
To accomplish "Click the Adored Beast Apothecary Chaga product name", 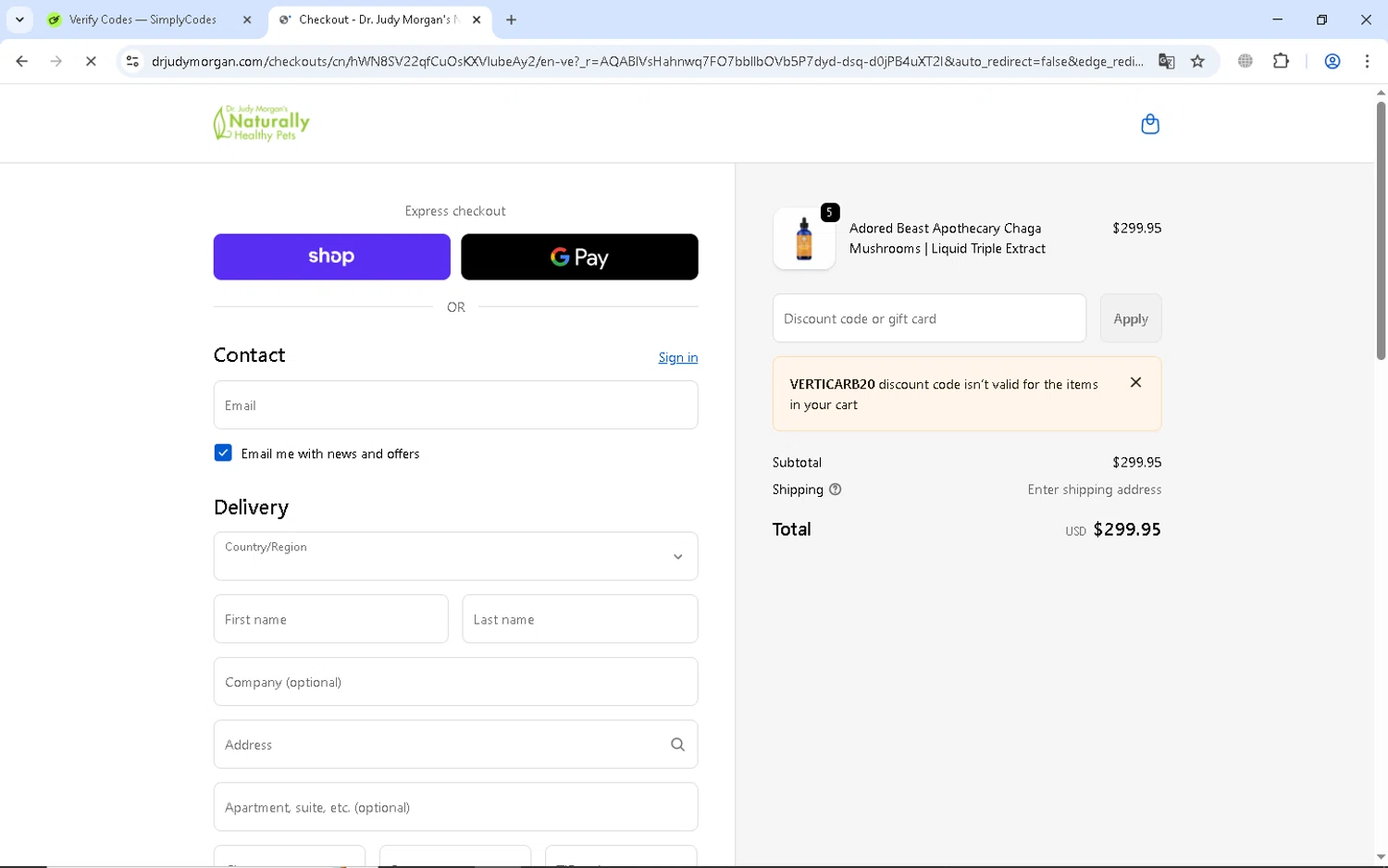I will [948, 238].
